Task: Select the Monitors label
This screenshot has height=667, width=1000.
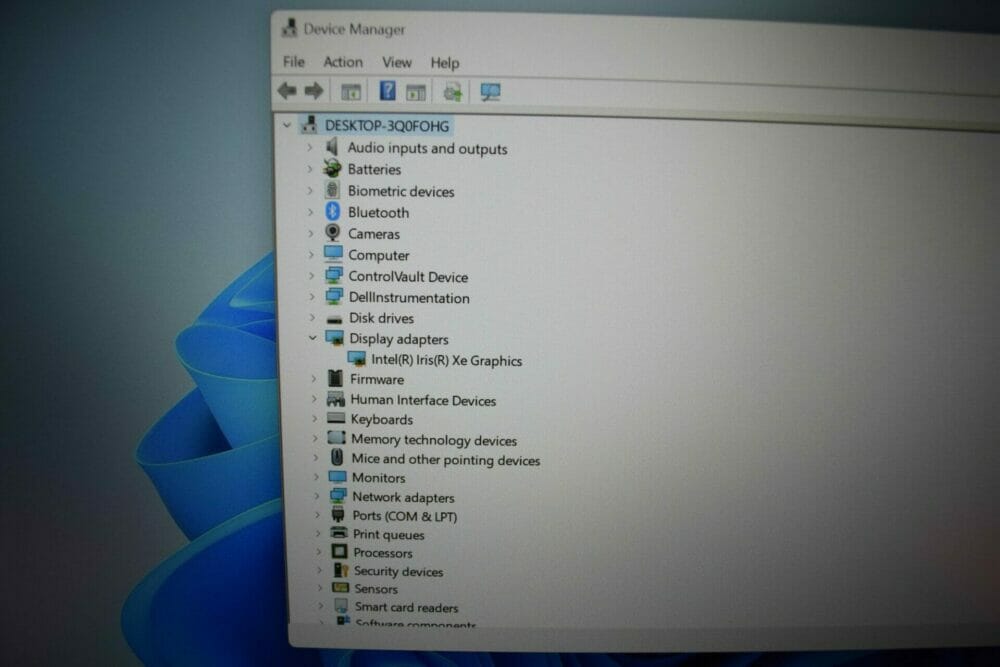Action: [x=378, y=478]
